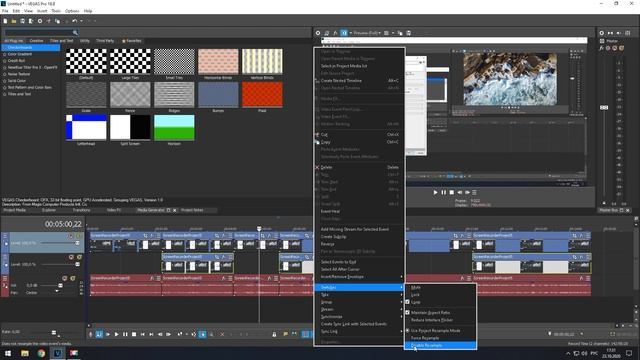The height and width of the screenshot is (360, 640).
Task: Expand the Synchronize submenu
Action: (x=359, y=317)
